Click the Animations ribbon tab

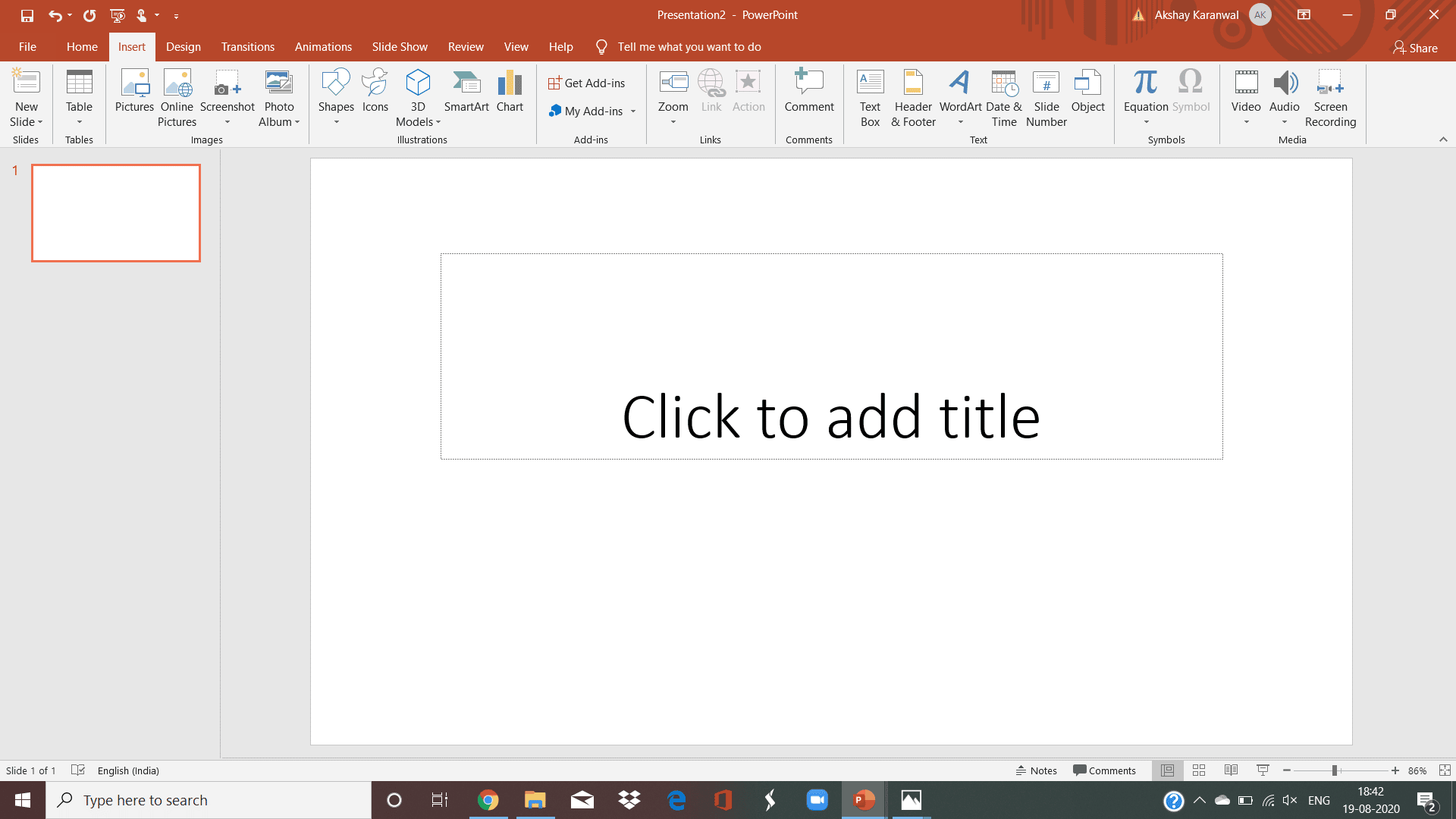click(323, 47)
